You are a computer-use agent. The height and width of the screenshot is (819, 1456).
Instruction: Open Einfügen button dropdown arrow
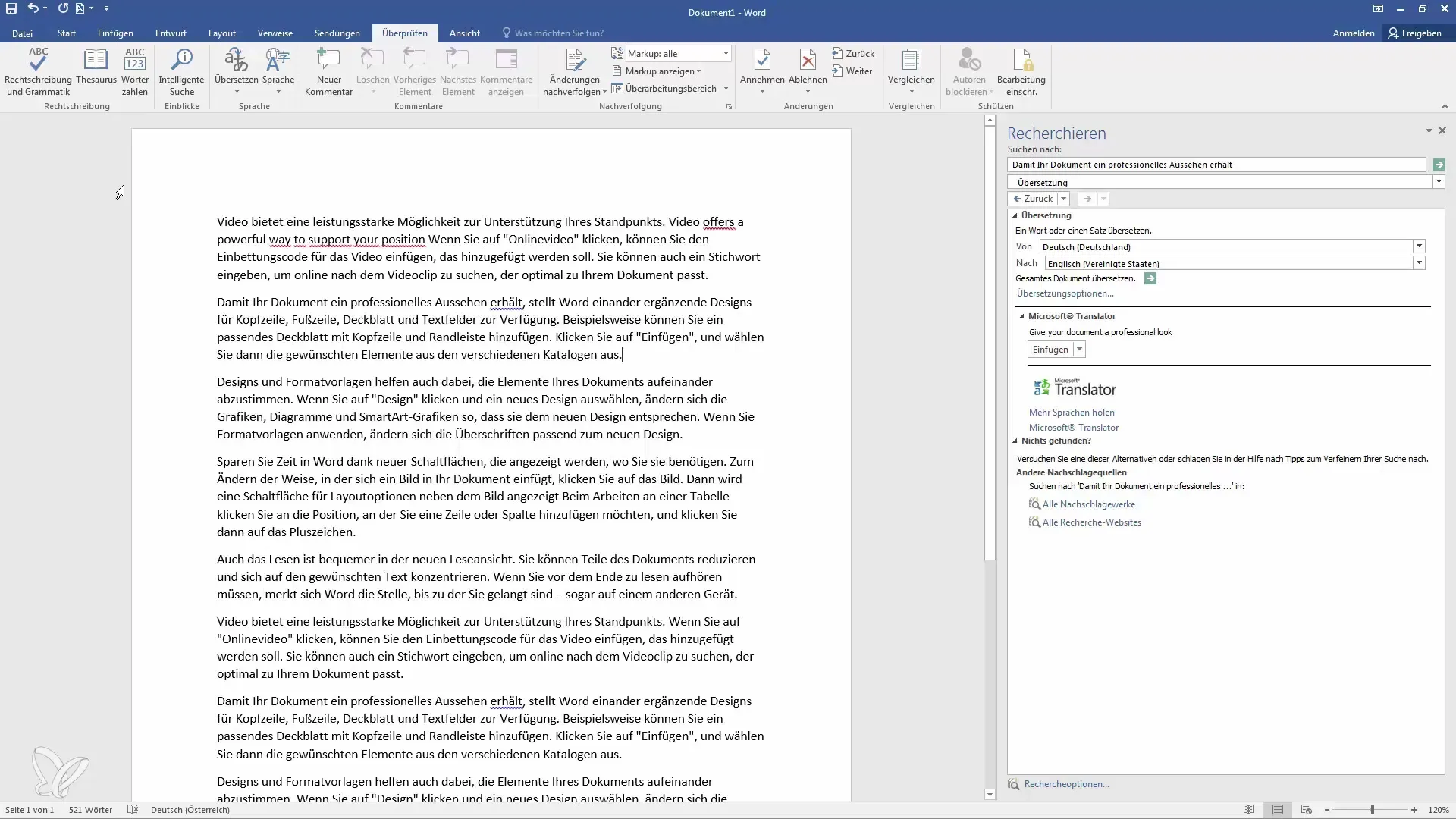coord(1080,350)
